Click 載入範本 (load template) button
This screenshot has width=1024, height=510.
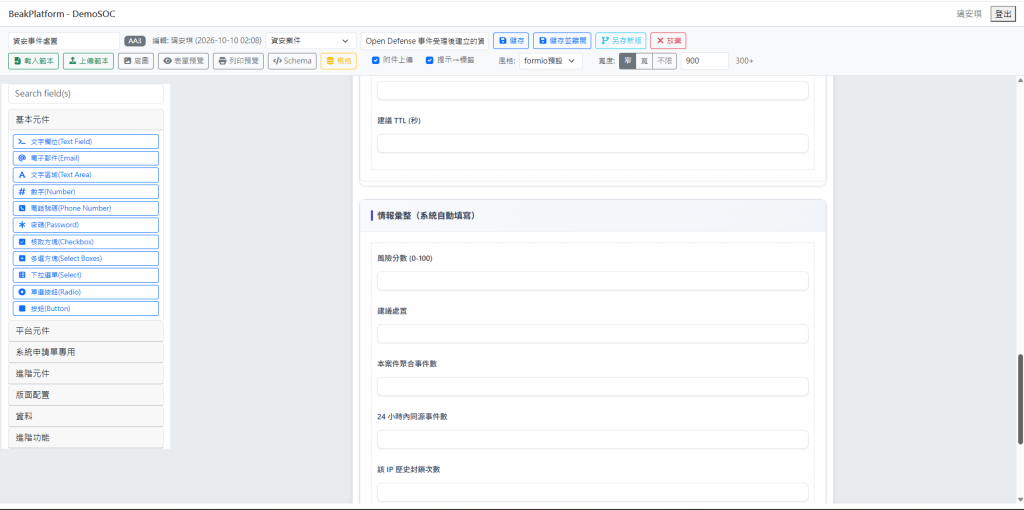(x=33, y=61)
